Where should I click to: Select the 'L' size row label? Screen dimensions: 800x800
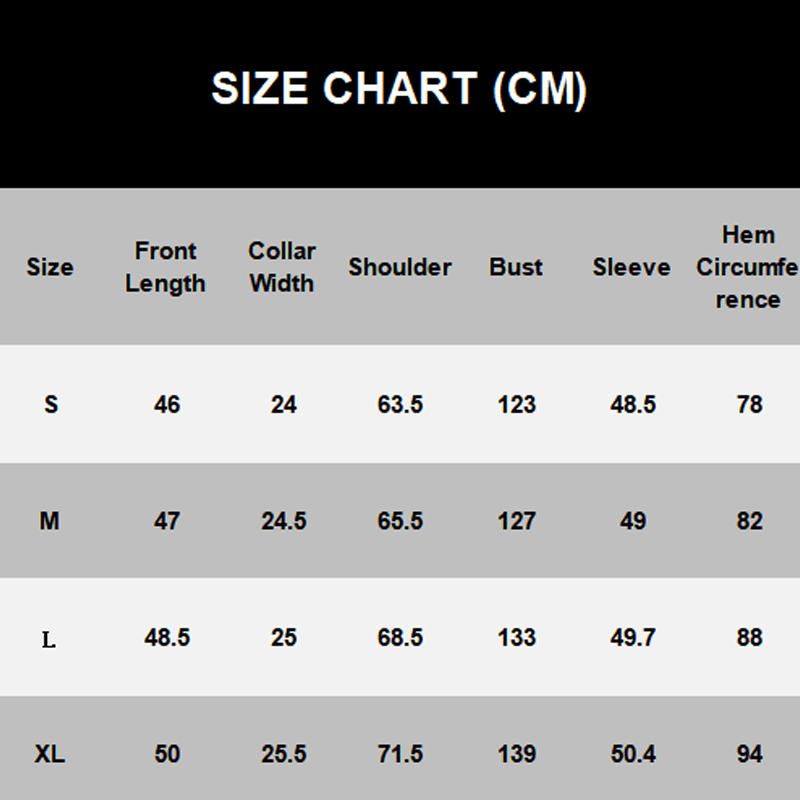49,639
